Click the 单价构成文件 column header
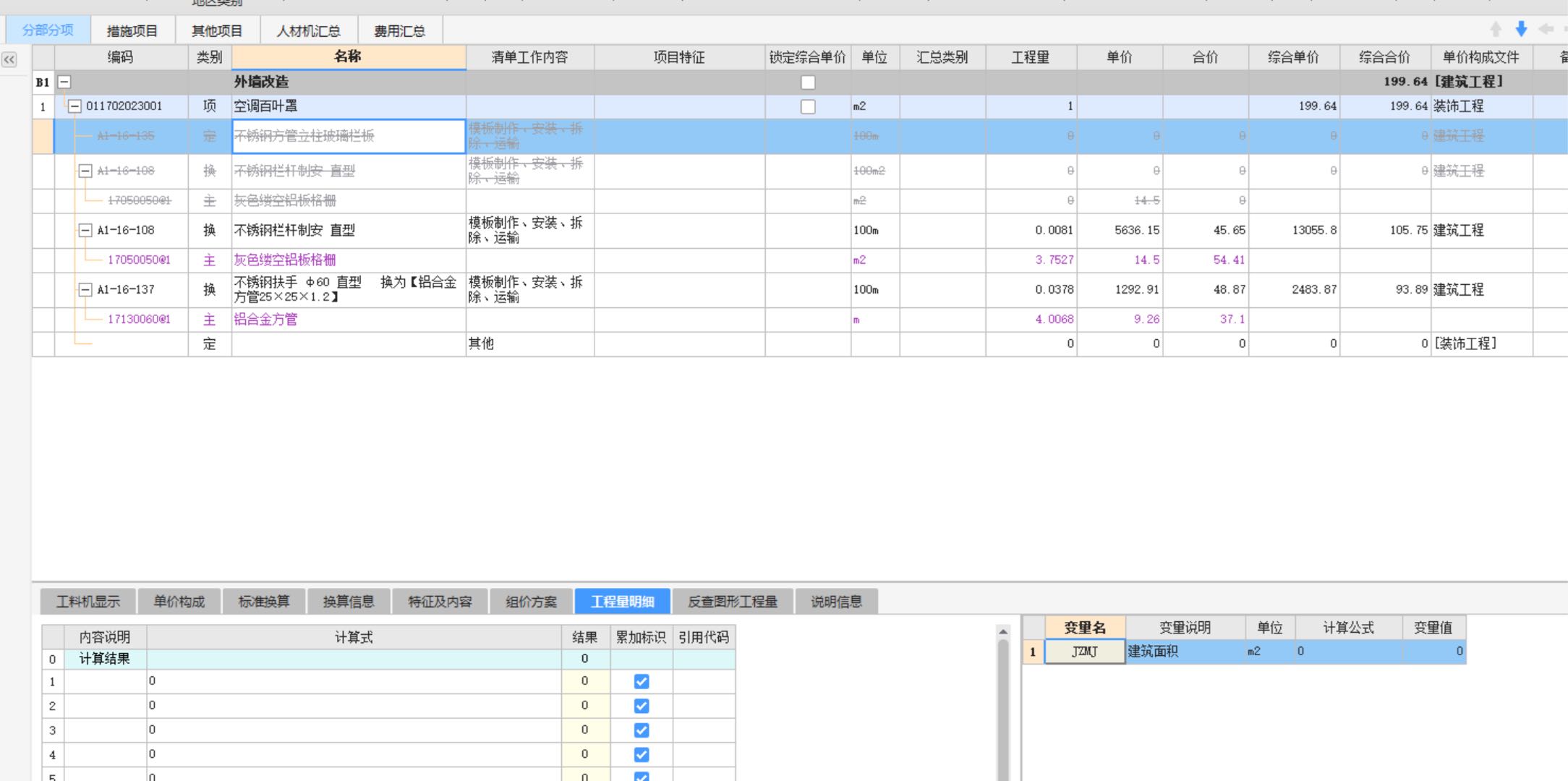1568x781 pixels. click(x=1481, y=57)
